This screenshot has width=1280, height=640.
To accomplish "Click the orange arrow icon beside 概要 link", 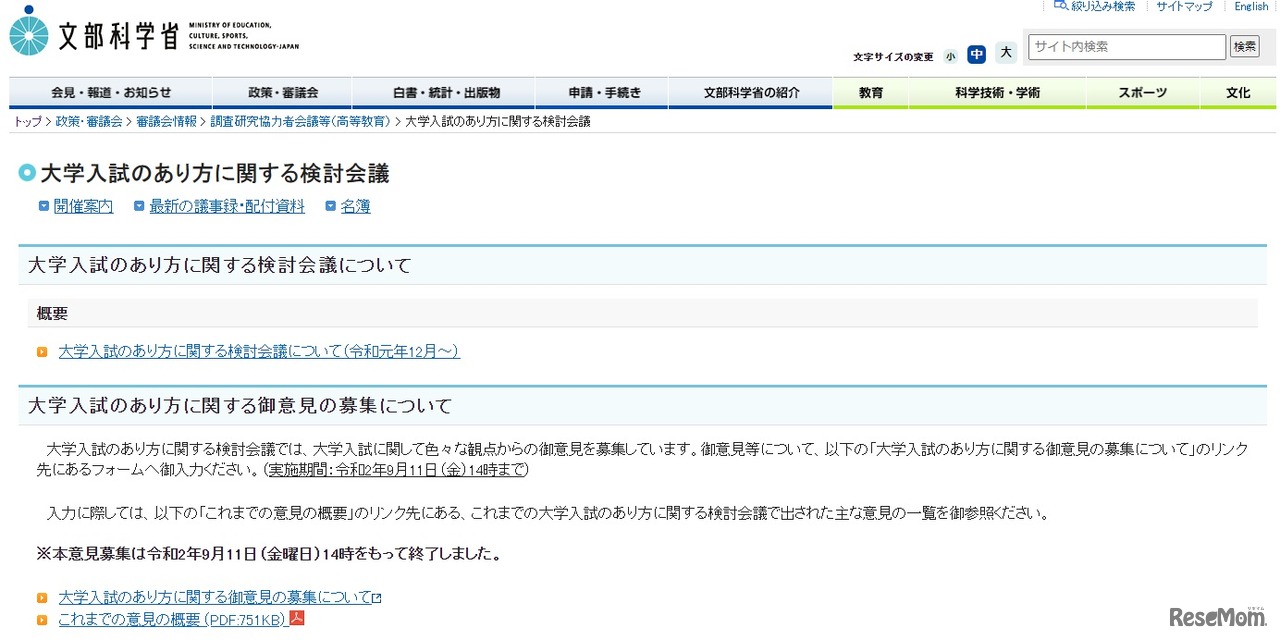I will [x=41, y=351].
